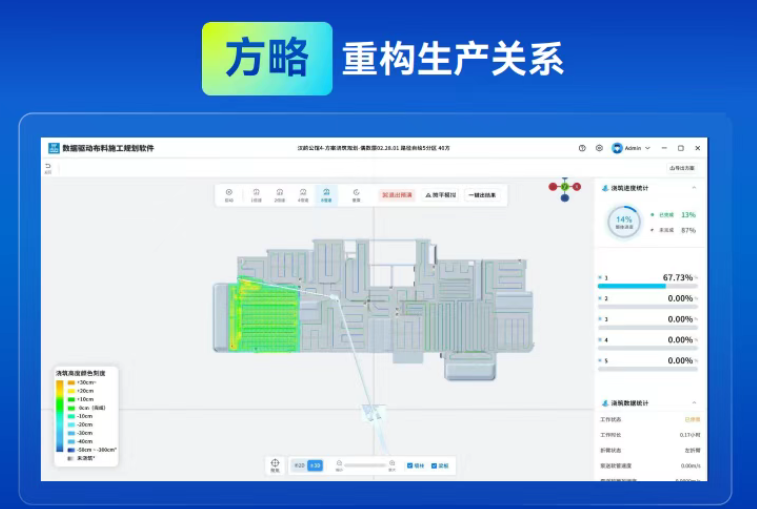Image resolution: width=757 pixels, height=509 pixels.
Task: Click the red 退出预演 button
Action: [x=396, y=195]
